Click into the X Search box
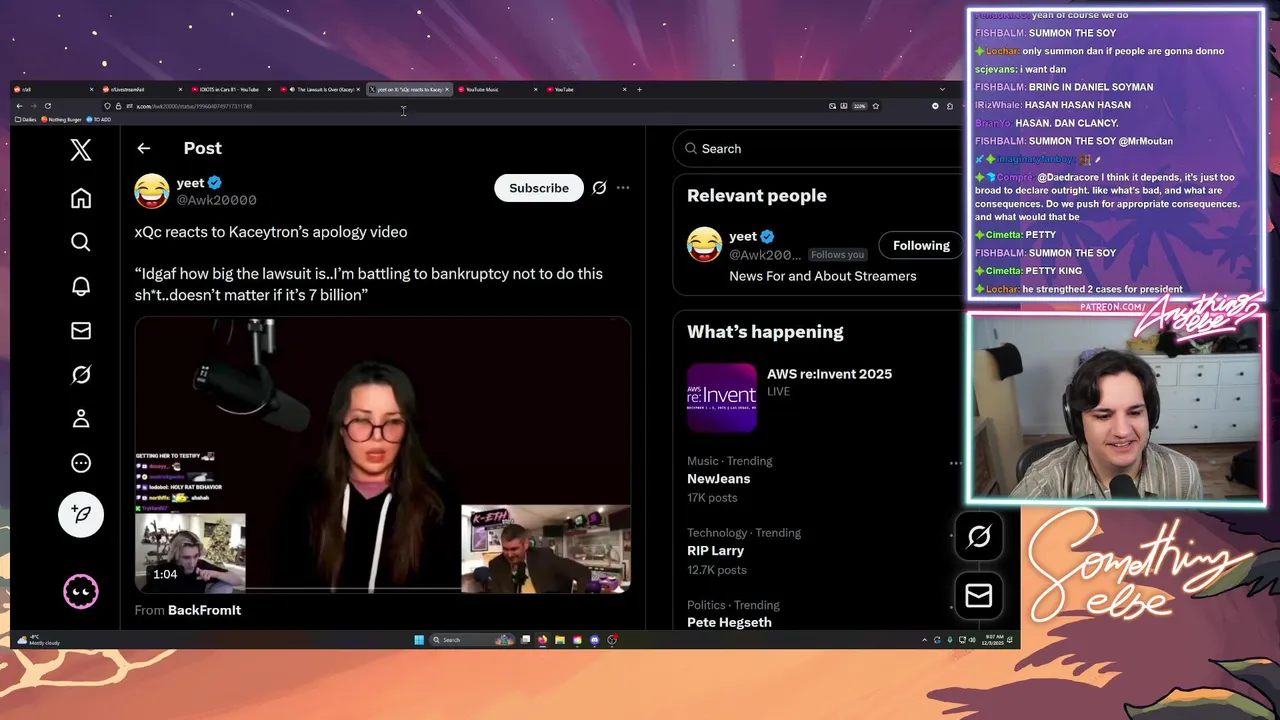 (x=820, y=149)
